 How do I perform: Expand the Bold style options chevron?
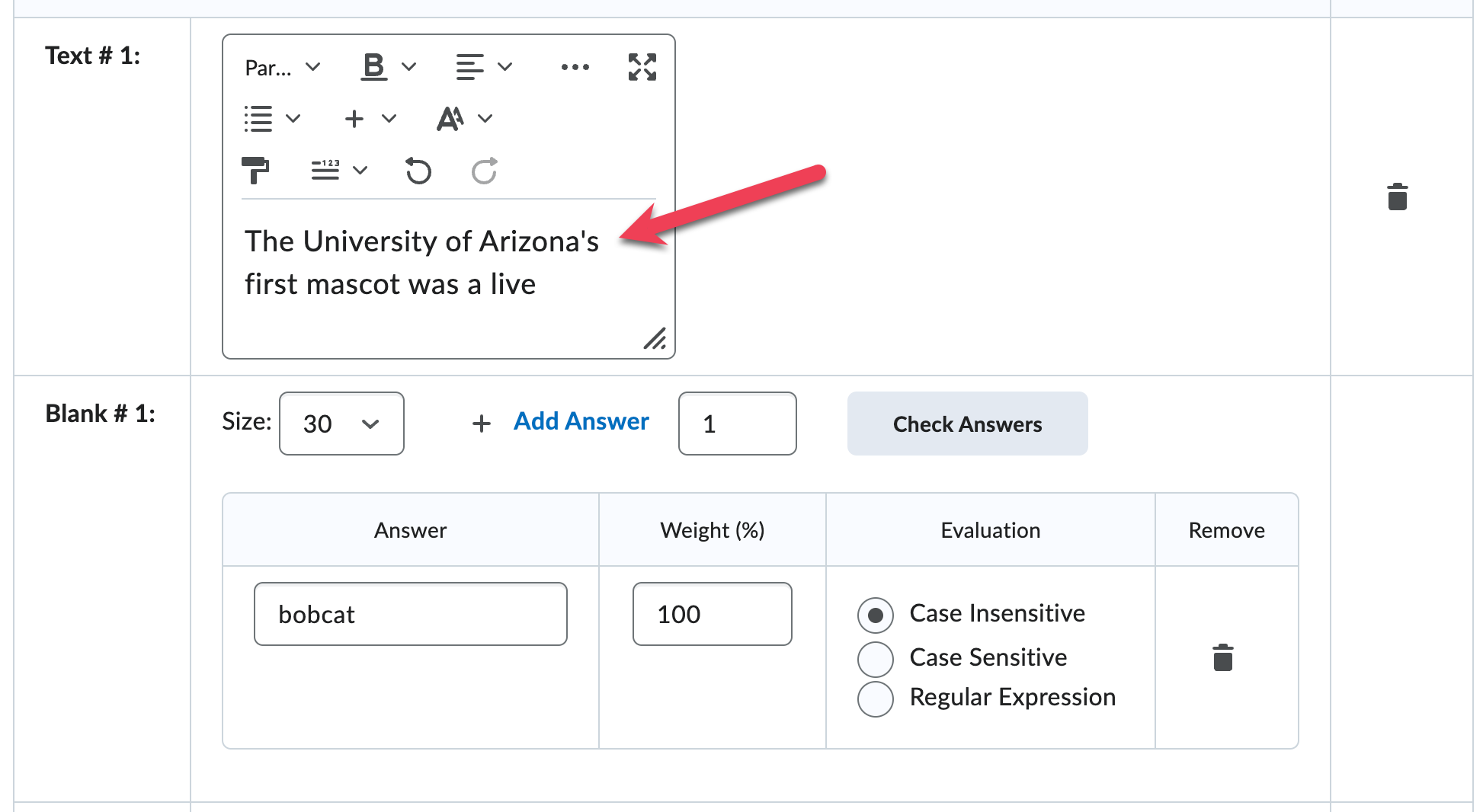pyautogui.click(x=409, y=67)
